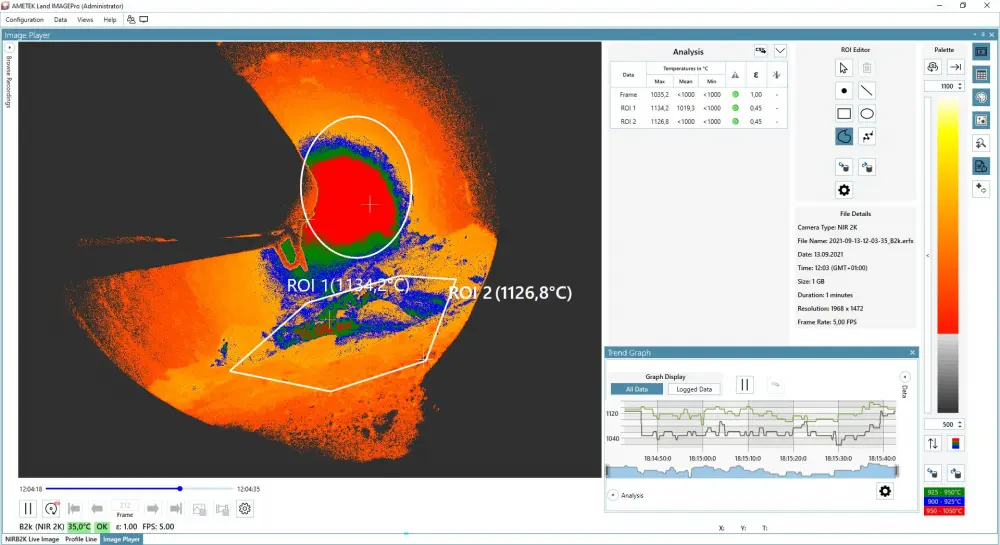This screenshot has height=545, width=1000.
Task: Pause the image player playback
Action: (28, 509)
